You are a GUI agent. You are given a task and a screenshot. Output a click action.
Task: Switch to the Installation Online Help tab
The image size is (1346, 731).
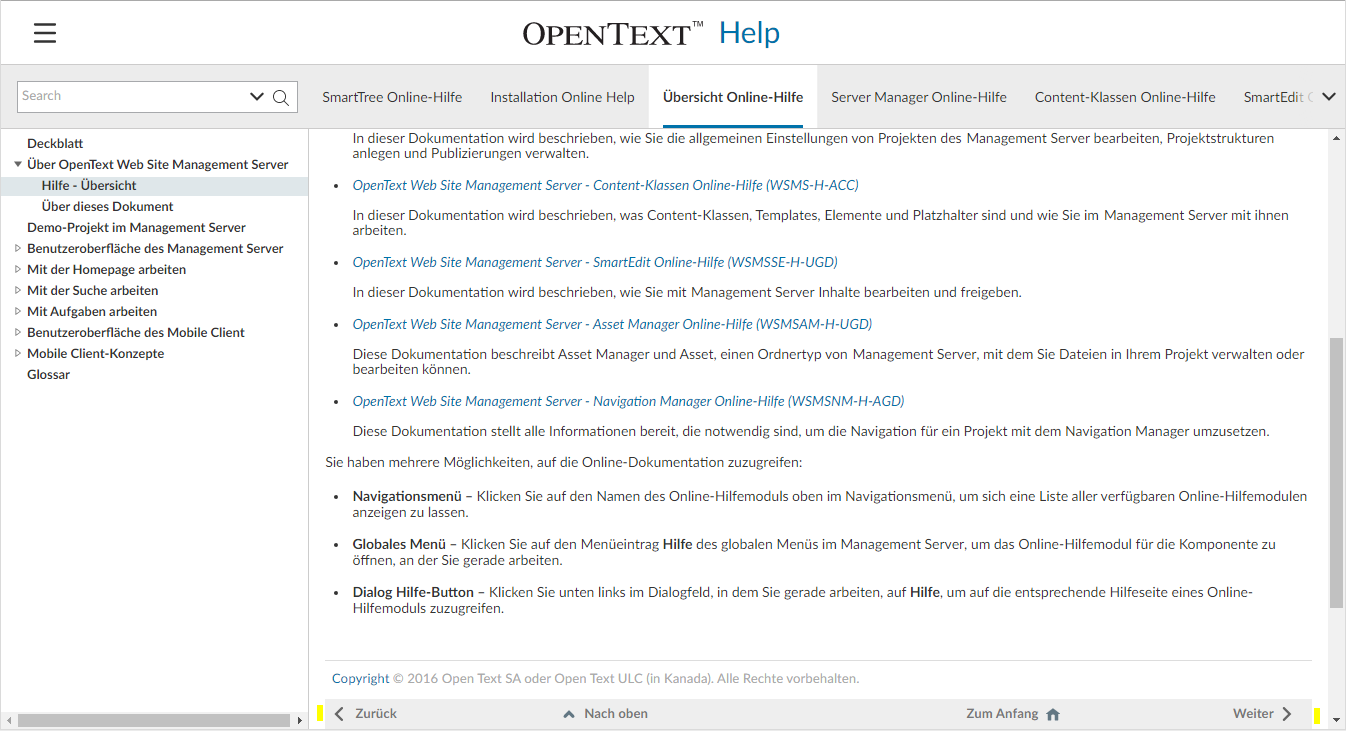pos(562,97)
